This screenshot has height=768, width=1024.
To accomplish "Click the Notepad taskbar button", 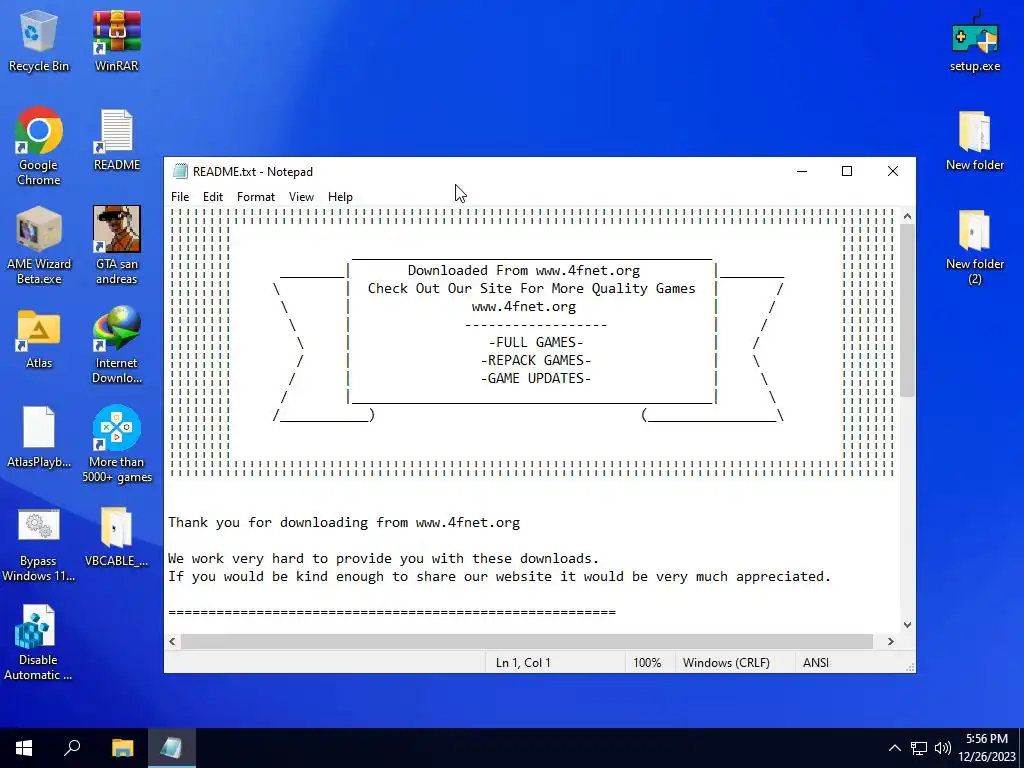I will (171, 748).
